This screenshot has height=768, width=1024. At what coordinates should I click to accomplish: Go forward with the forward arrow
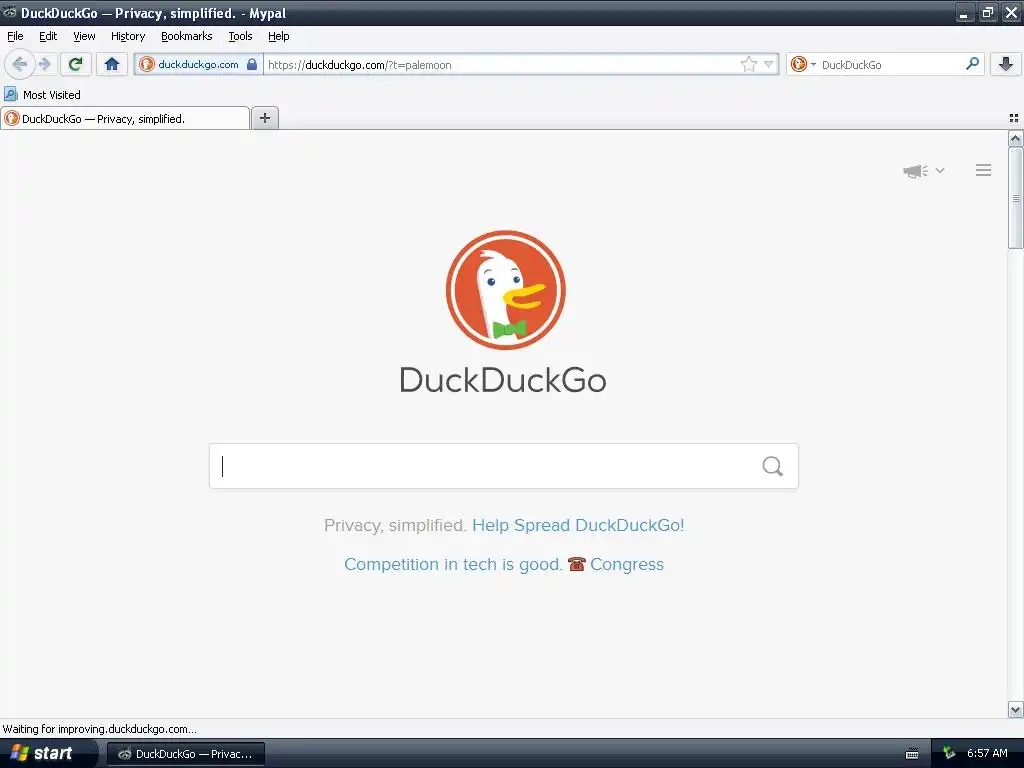pos(44,64)
